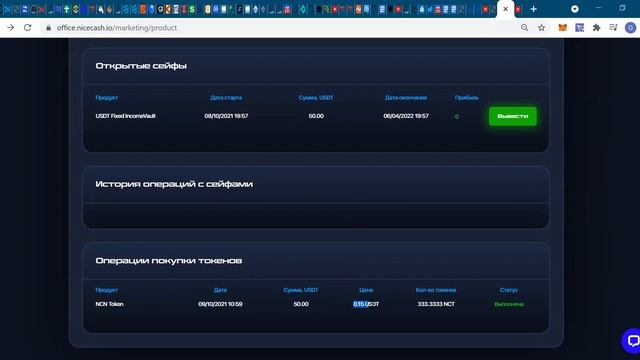Open a new tab with plus button
This screenshot has width=640, height=360.
click(x=533, y=9)
